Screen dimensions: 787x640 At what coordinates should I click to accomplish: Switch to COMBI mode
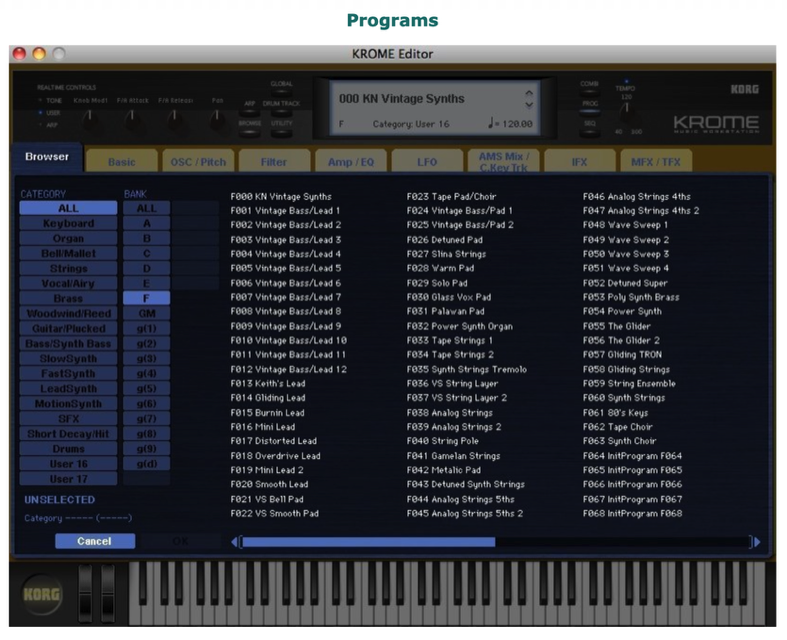coord(589,92)
